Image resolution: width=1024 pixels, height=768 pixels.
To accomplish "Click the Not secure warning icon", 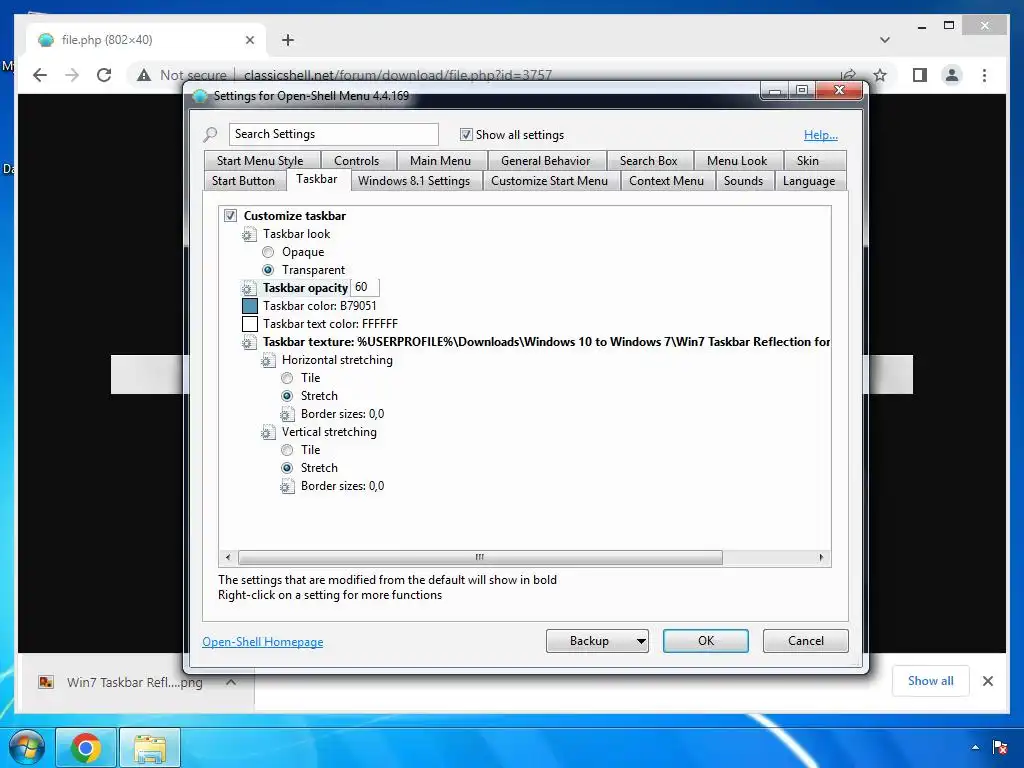I will 144,75.
